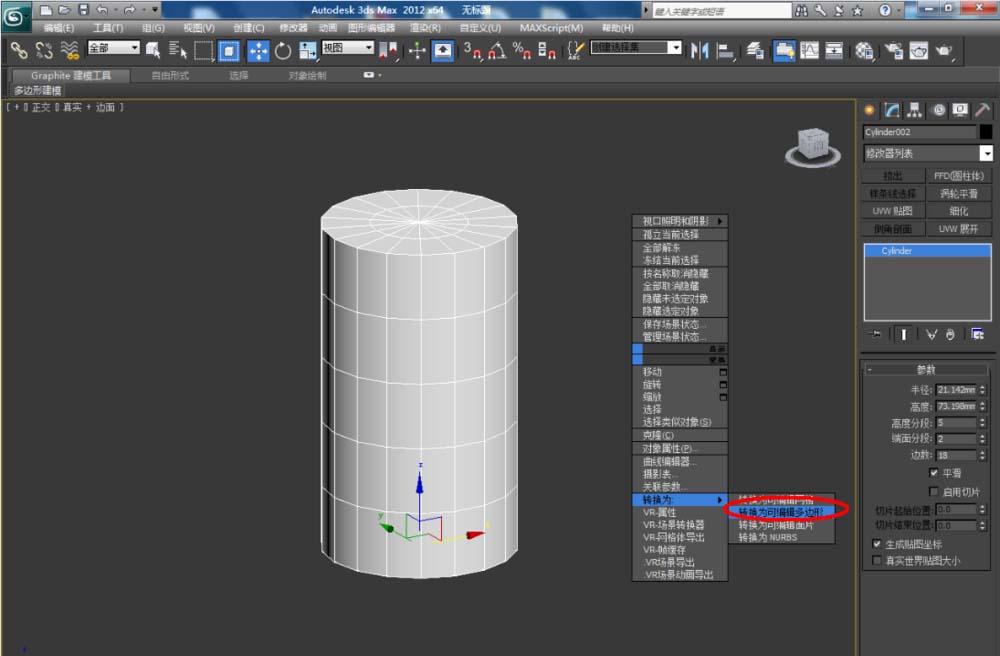Click the Mirror tool icon
Image resolution: width=1000 pixels, height=656 pixels.
(x=699, y=50)
